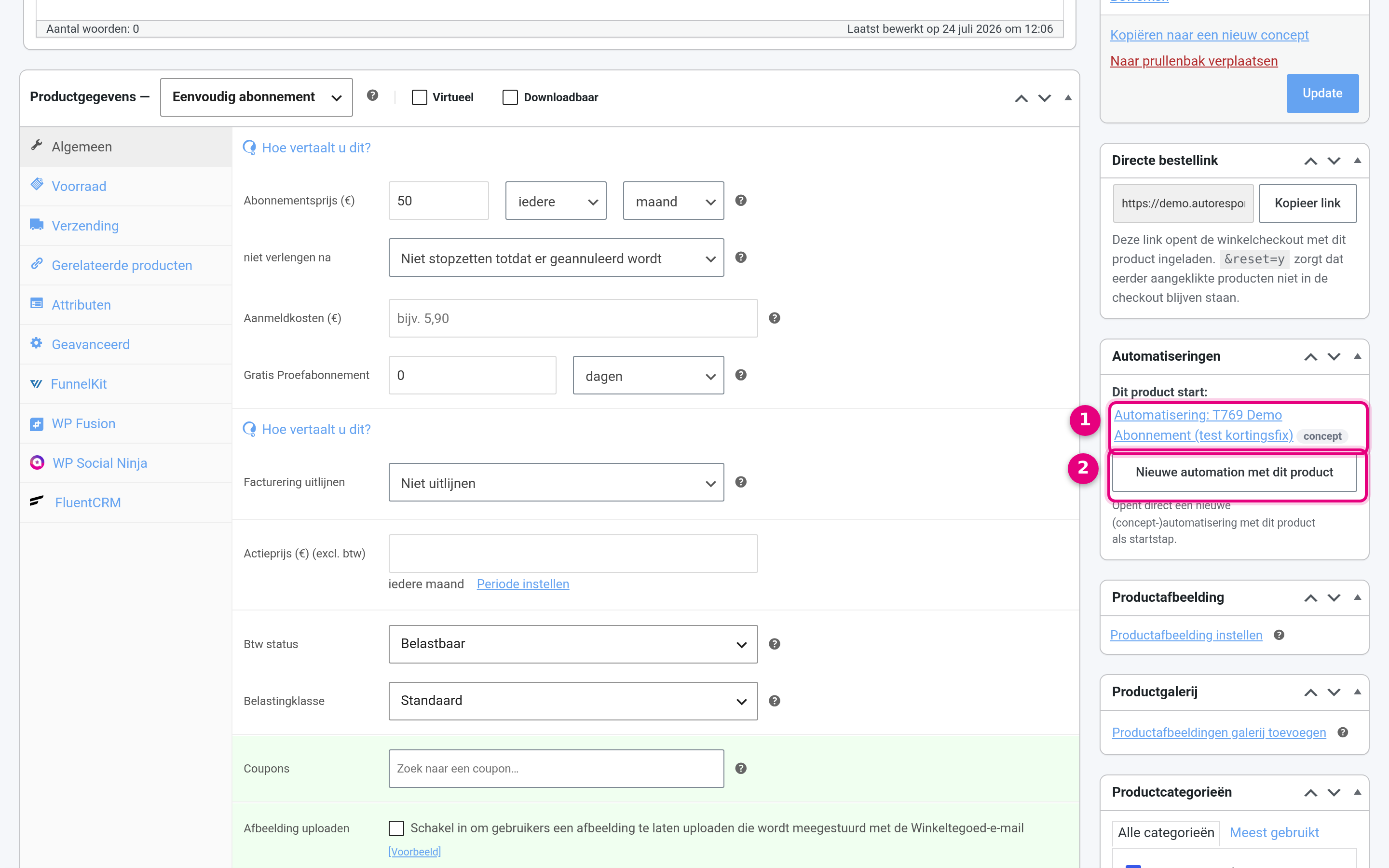Click help icon for Coupons field
1389x868 pixels.
741,769
